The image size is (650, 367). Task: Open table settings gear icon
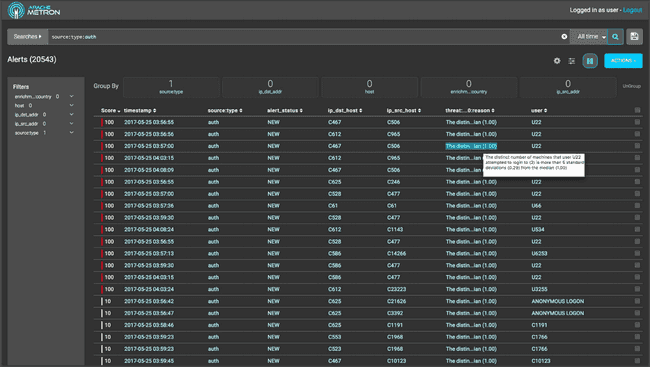click(557, 61)
